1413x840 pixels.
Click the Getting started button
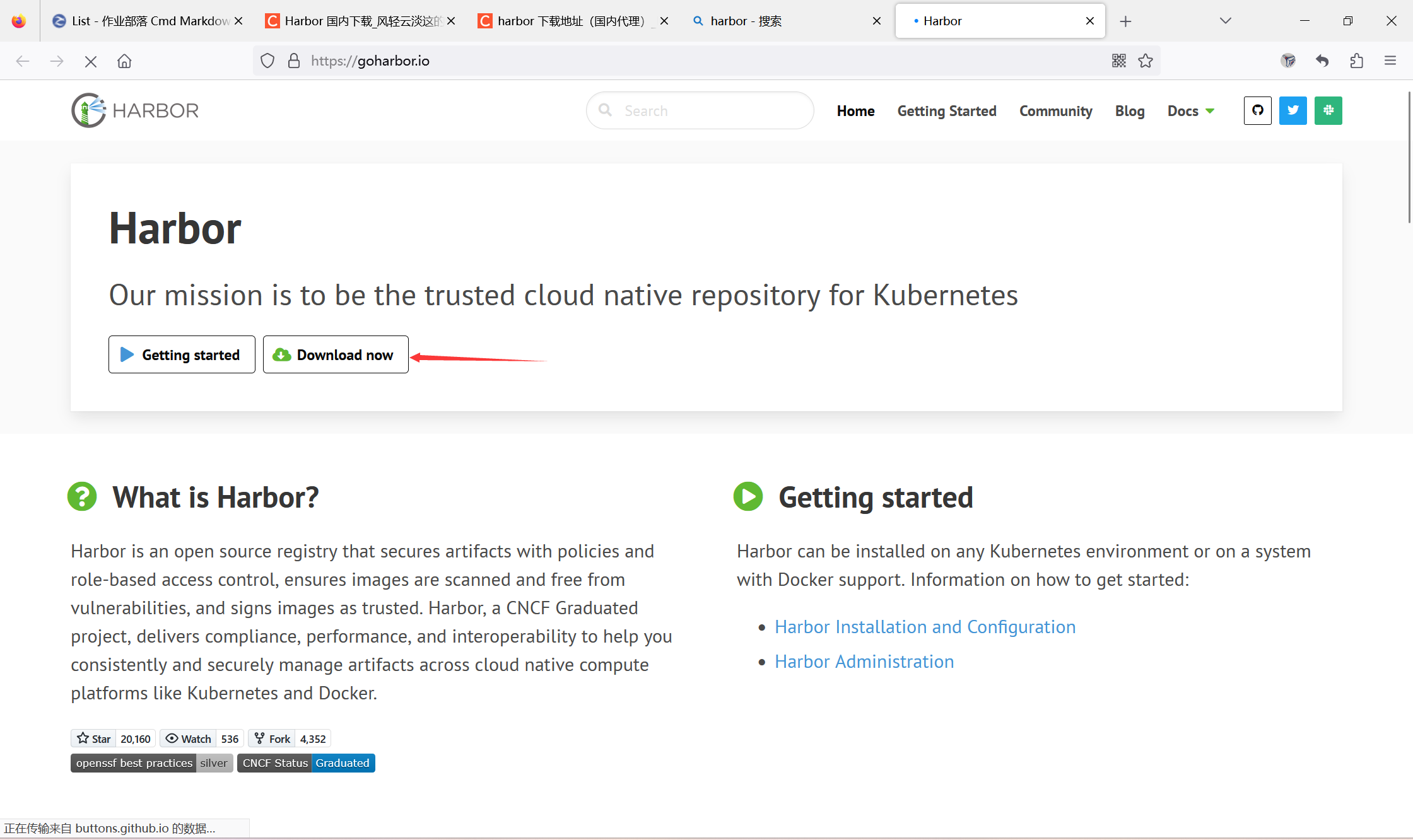182,354
